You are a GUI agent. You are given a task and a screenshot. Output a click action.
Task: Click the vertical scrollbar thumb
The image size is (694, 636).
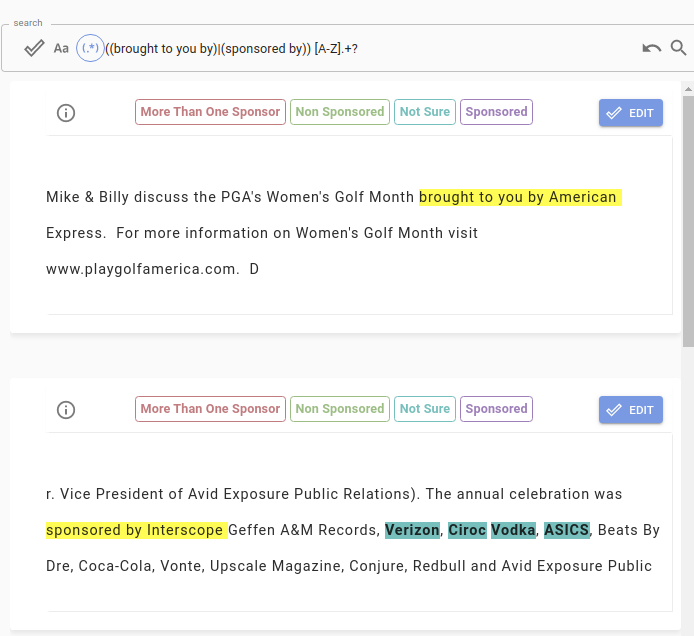(688, 221)
